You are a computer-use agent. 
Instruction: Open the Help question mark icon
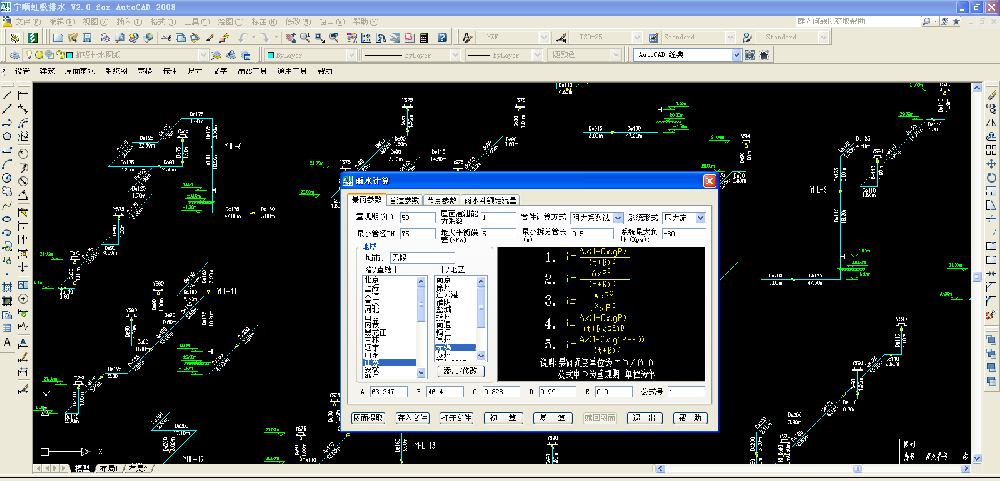pyautogui.click(x=440, y=38)
